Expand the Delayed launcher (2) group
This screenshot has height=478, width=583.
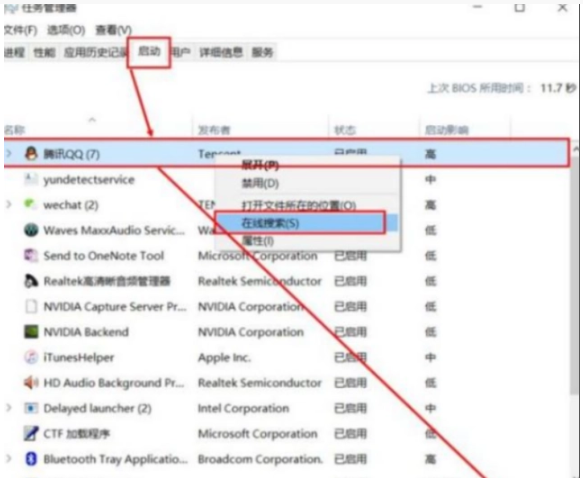click(x=9, y=408)
